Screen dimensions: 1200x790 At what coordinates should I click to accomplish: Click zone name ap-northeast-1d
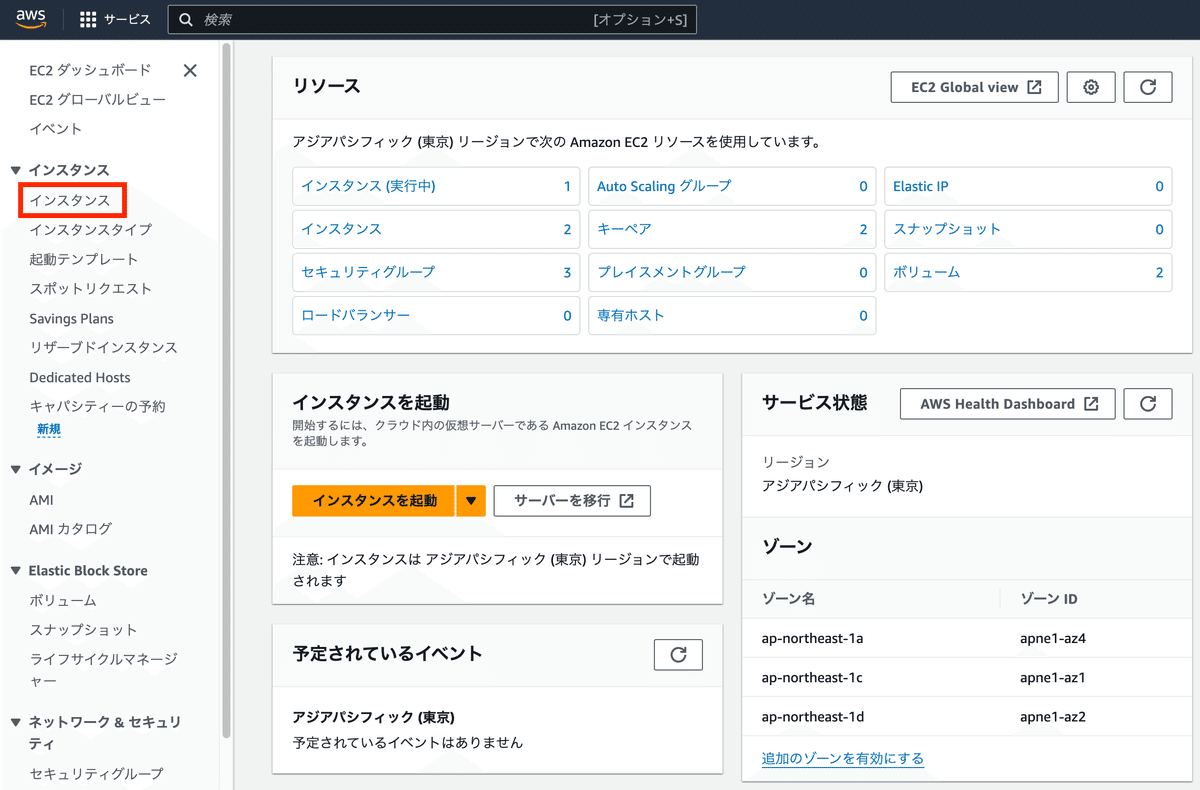click(x=812, y=717)
